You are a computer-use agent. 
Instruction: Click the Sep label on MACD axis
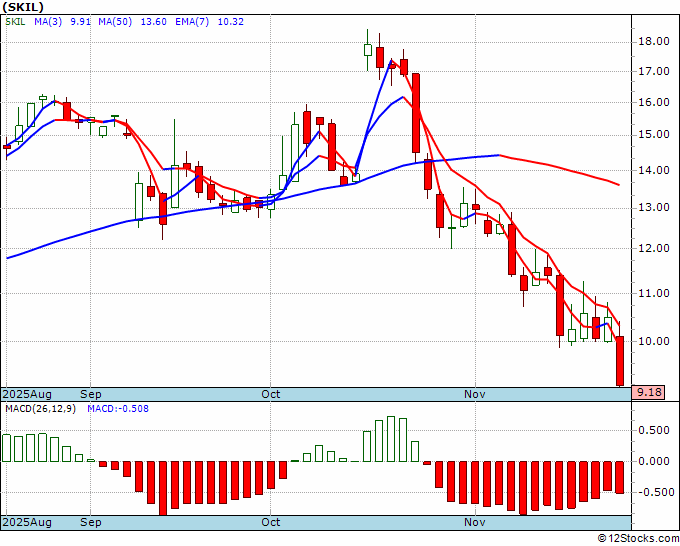click(x=91, y=522)
